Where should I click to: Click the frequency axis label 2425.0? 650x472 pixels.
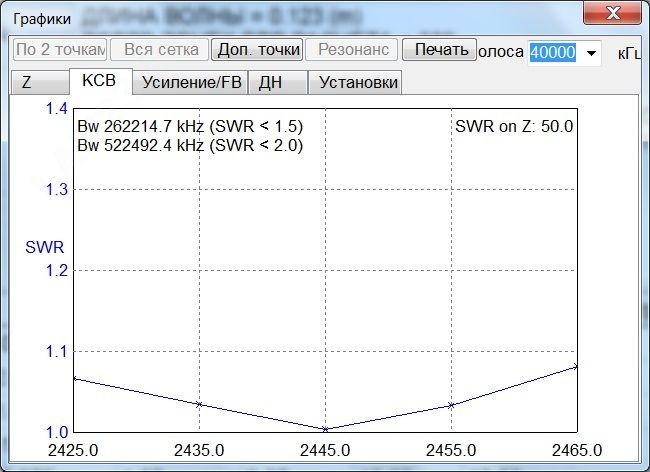tap(73, 450)
